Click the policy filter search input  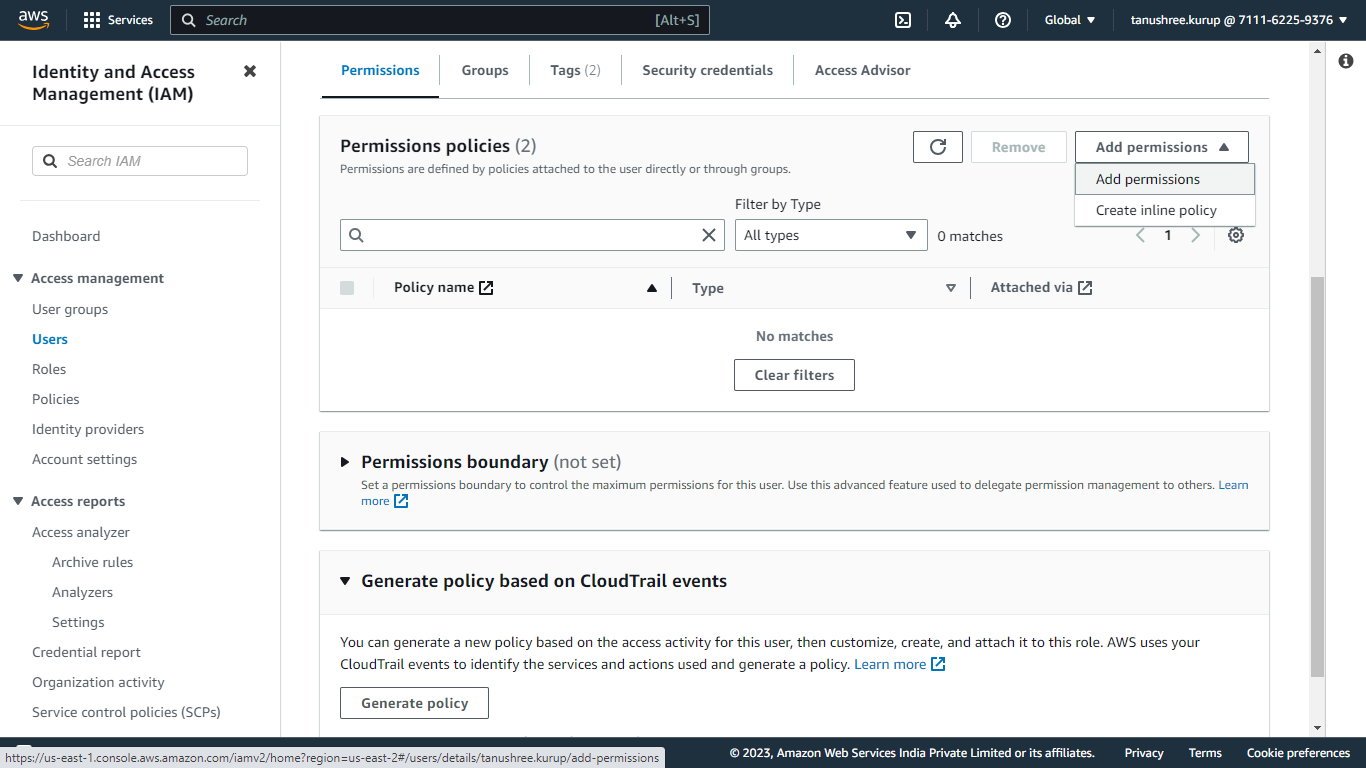click(x=533, y=235)
